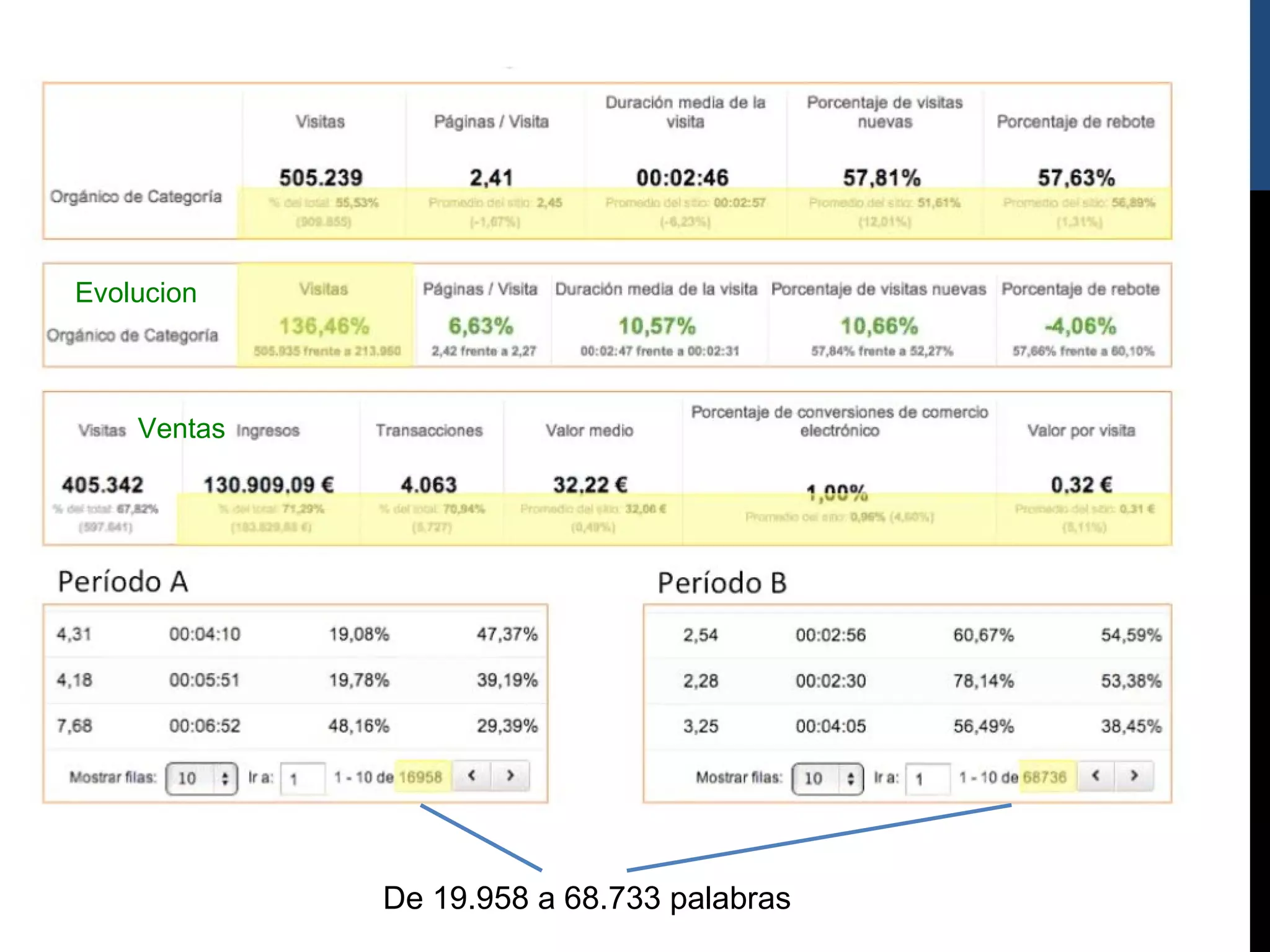The height and width of the screenshot is (952, 1270).
Task: Go to next page in Período A table
Action: point(510,775)
